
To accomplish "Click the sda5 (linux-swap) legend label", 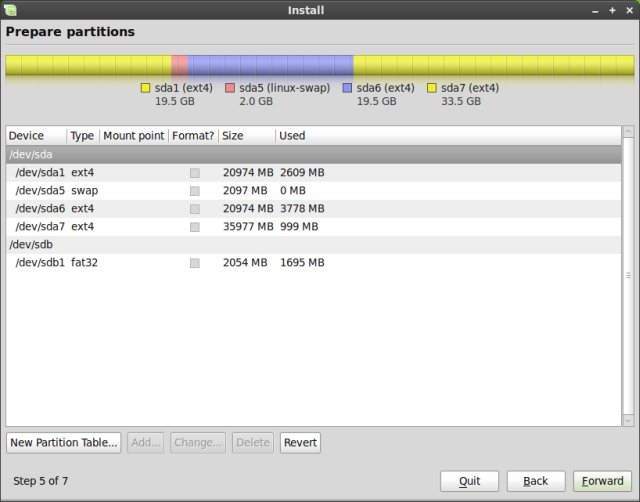I will 284,88.
